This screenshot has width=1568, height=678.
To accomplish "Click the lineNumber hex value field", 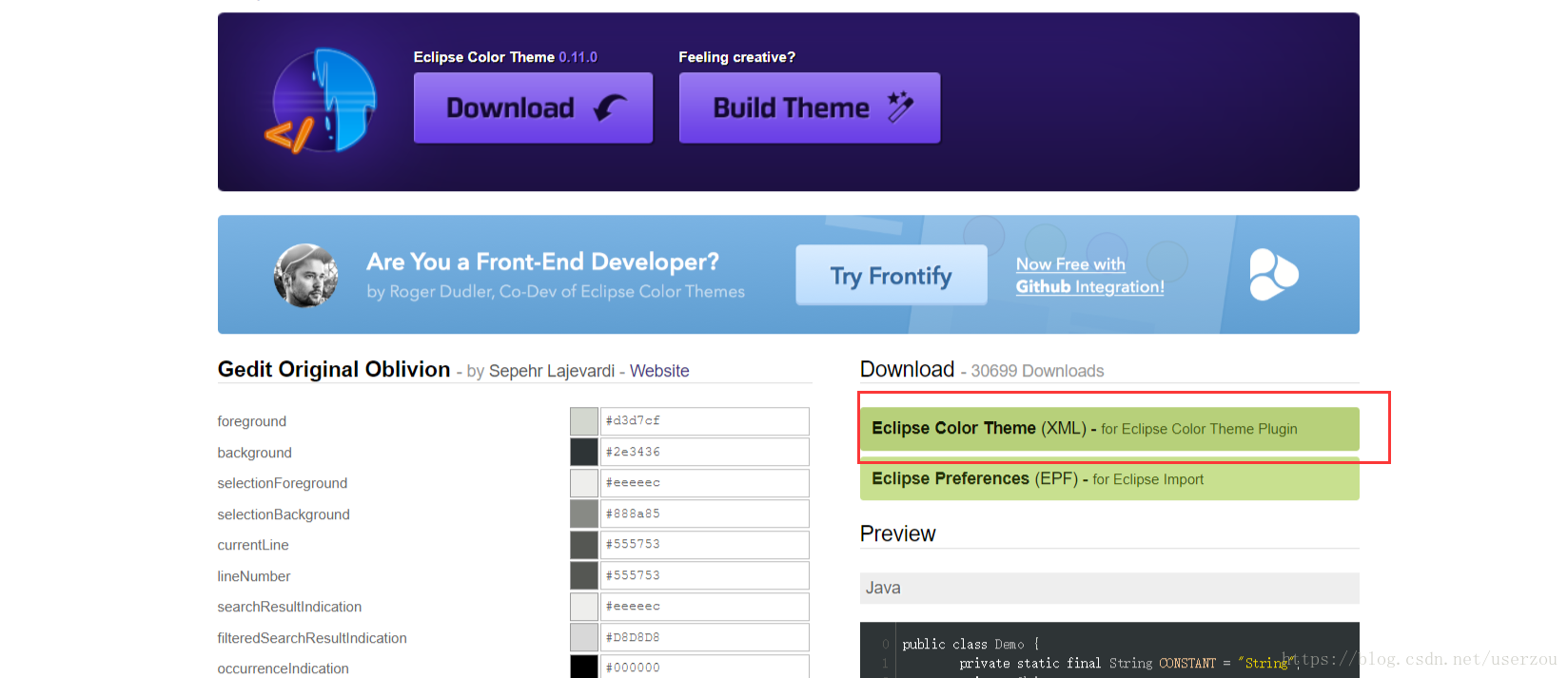I will pyautogui.click(x=705, y=575).
